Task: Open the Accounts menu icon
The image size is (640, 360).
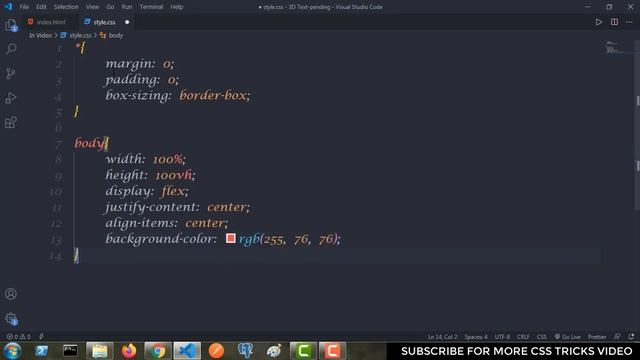Action: [11, 294]
